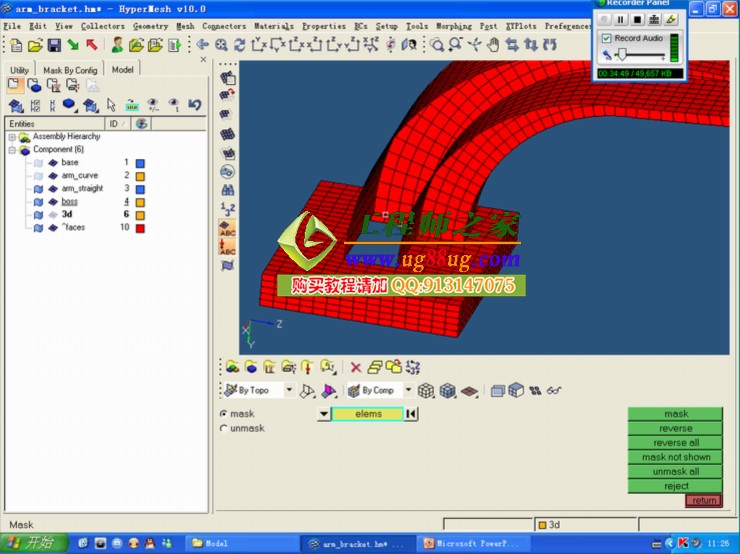This screenshot has height=554, width=740.
Task: Click the red color swatch of ^faces
Action: [140, 228]
